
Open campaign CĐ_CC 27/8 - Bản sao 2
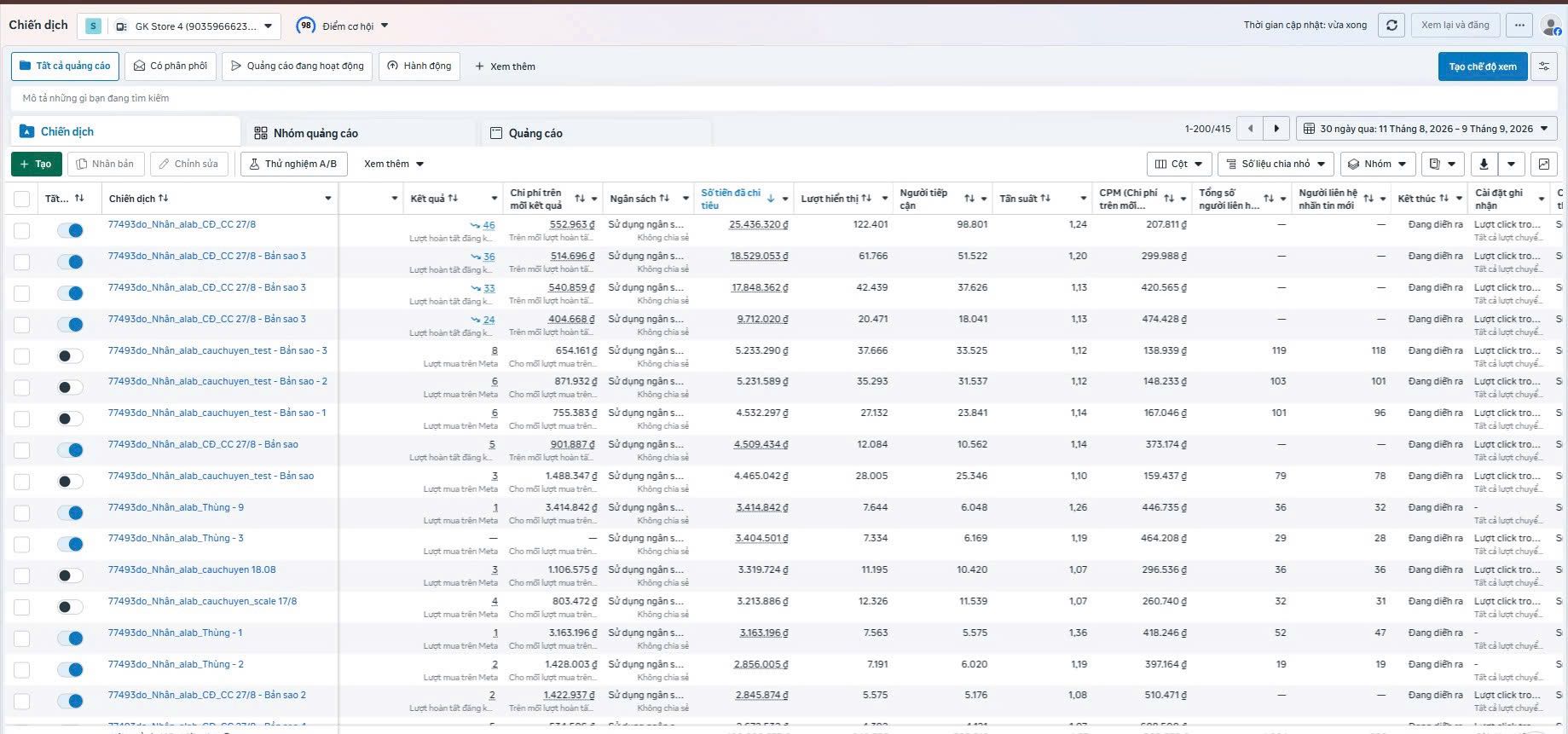pyautogui.click(x=207, y=695)
